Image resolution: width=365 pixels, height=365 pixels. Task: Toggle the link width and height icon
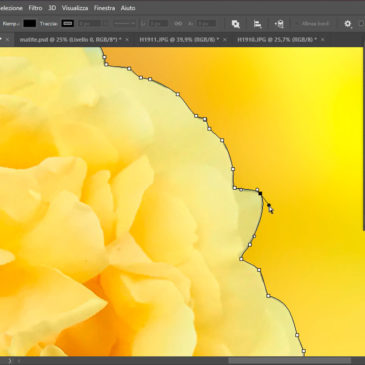178,24
